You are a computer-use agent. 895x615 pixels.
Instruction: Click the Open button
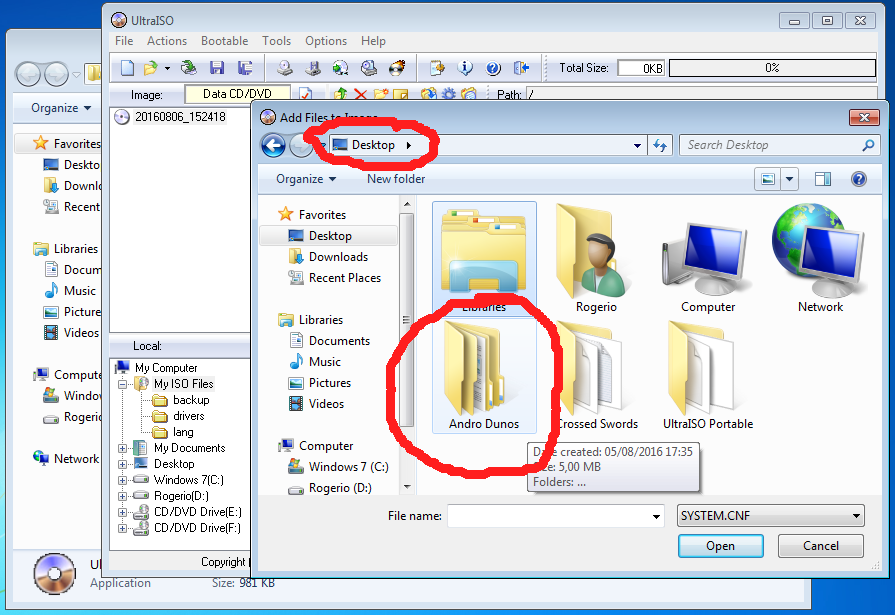(720, 546)
